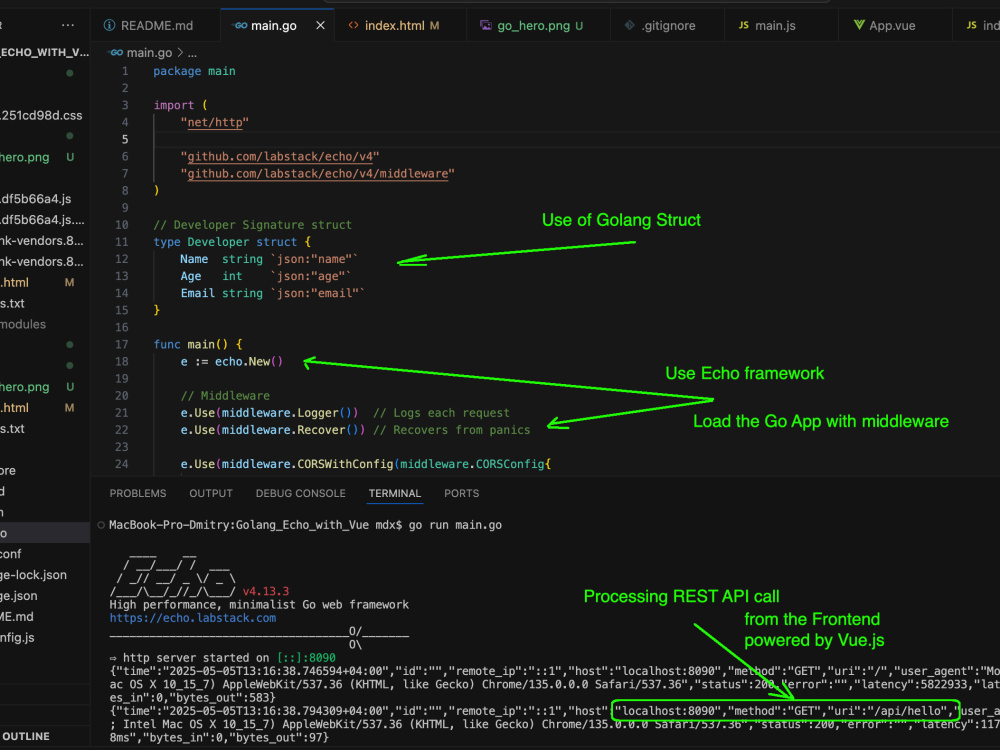This screenshot has height=750, width=1000.
Task: Click the 'go run main.go' terminal command
Action: (x=455, y=526)
